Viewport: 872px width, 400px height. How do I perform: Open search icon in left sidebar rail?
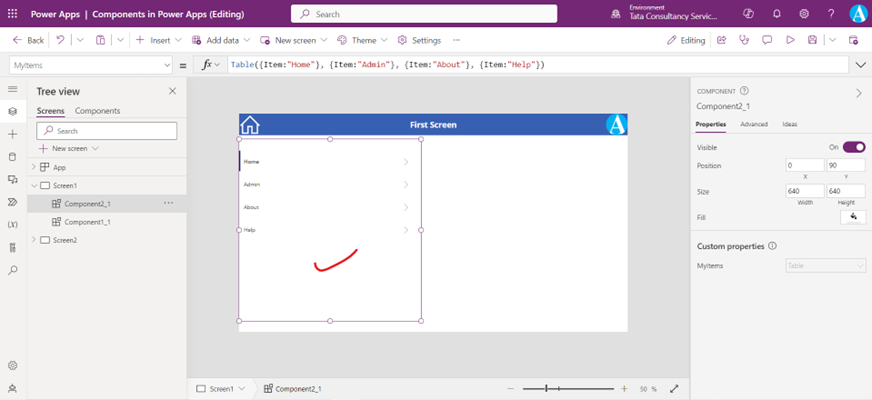coord(12,270)
